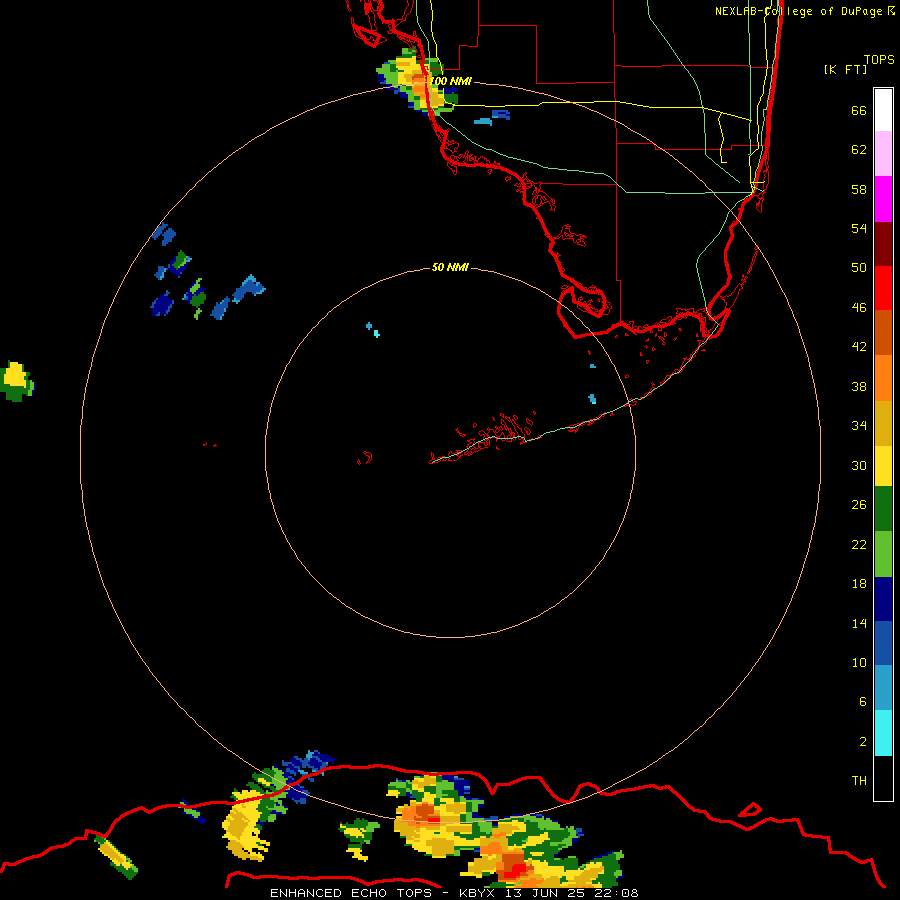Click the "46" legend value
The height and width of the screenshot is (900, 900).
click(x=859, y=307)
